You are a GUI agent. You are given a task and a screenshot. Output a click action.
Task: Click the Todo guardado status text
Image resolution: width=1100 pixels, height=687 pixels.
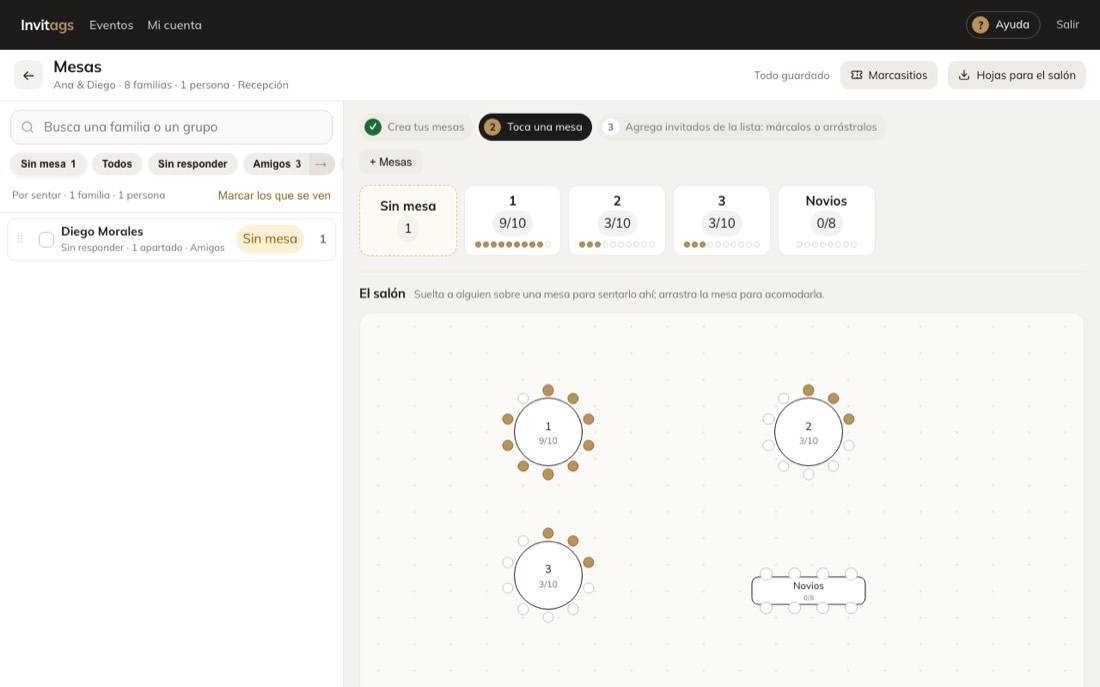pos(791,76)
